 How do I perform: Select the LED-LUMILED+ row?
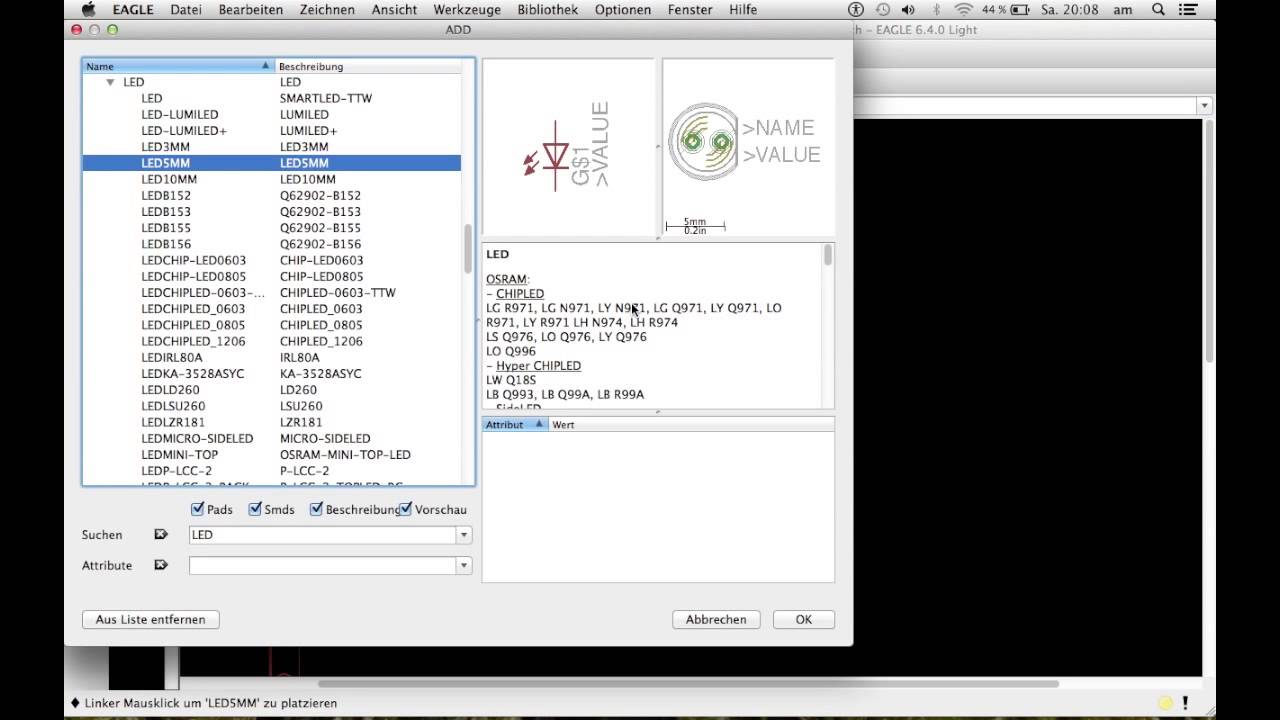point(272,130)
